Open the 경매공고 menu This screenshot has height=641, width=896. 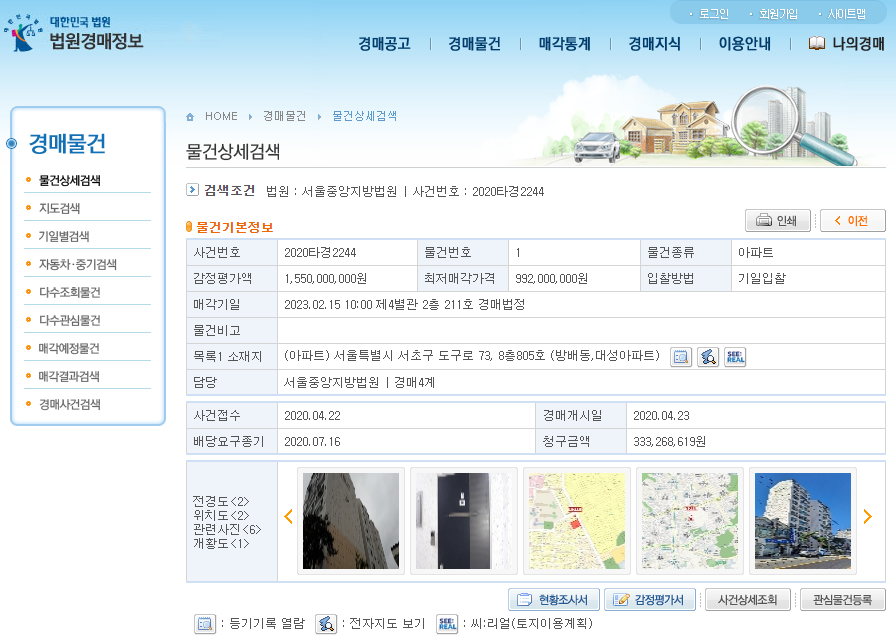tap(385, 44)
